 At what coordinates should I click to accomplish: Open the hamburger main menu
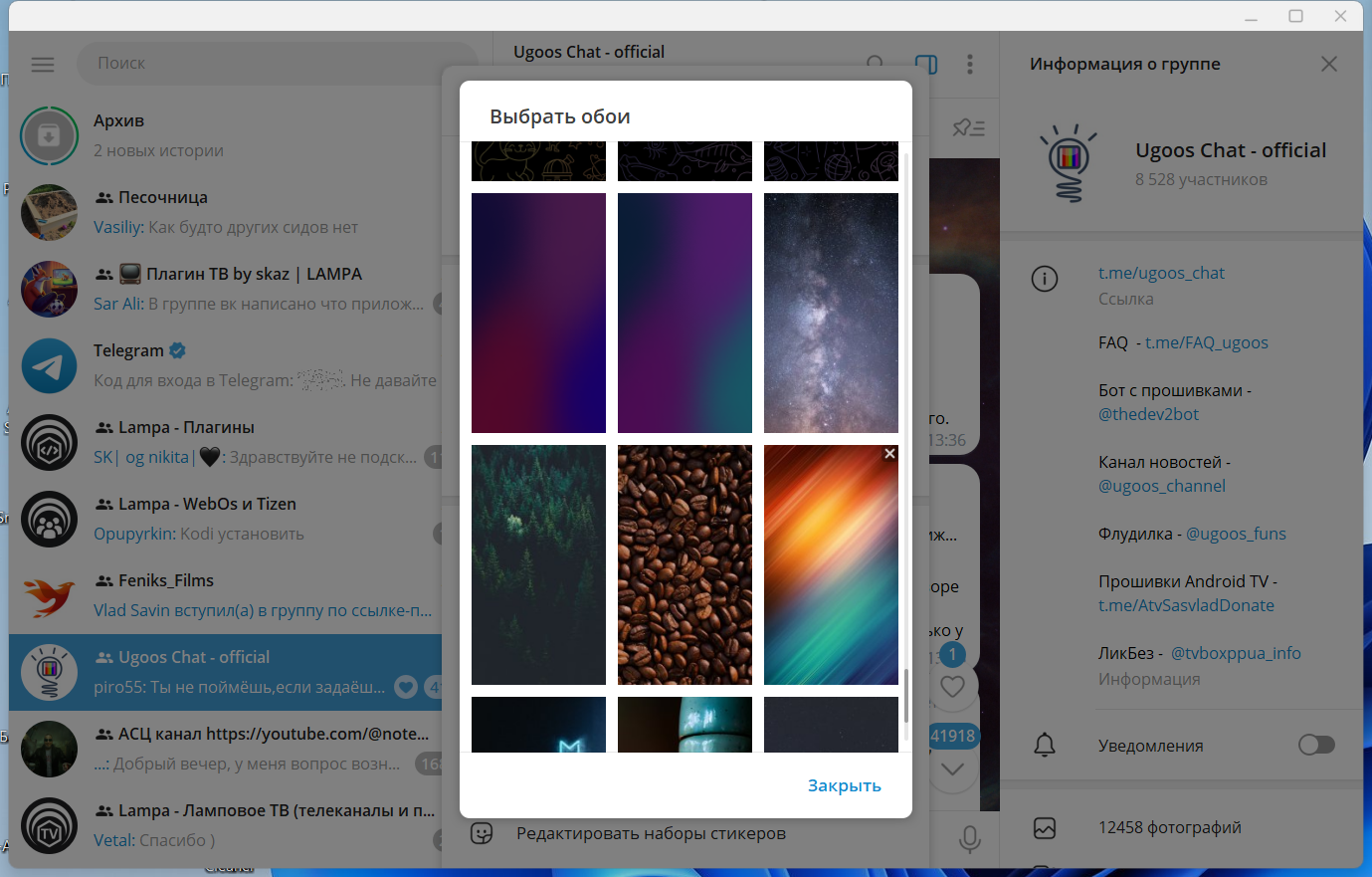(x=43, y=64)
